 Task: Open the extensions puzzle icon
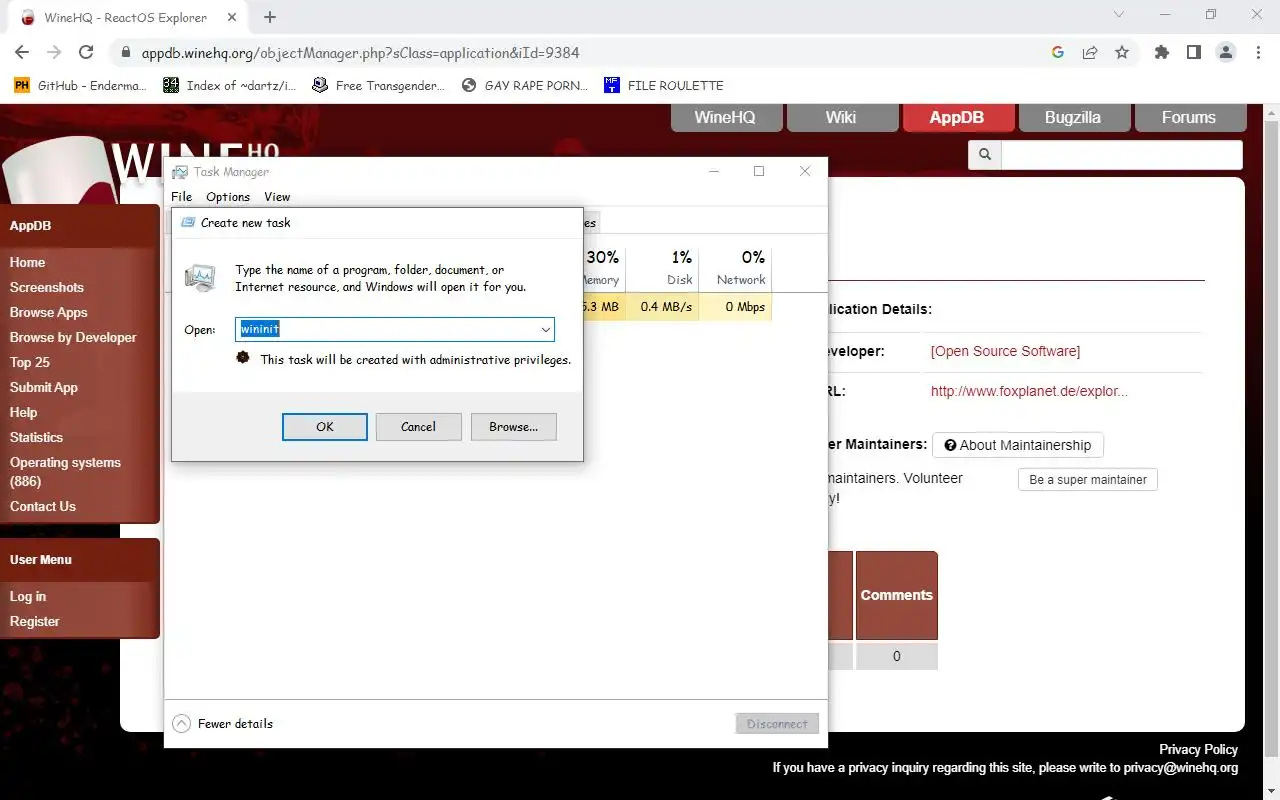tap(1161, 52)
